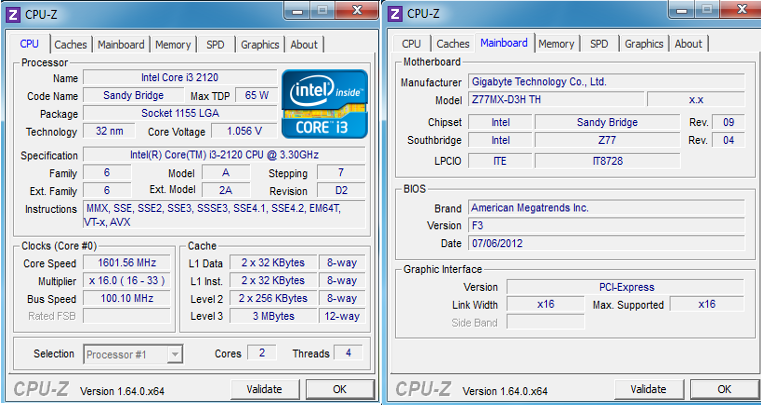
Task: Click the specification 'i3-2120 CPU @ 3.30GHz' field
Action: pos(224,155)
